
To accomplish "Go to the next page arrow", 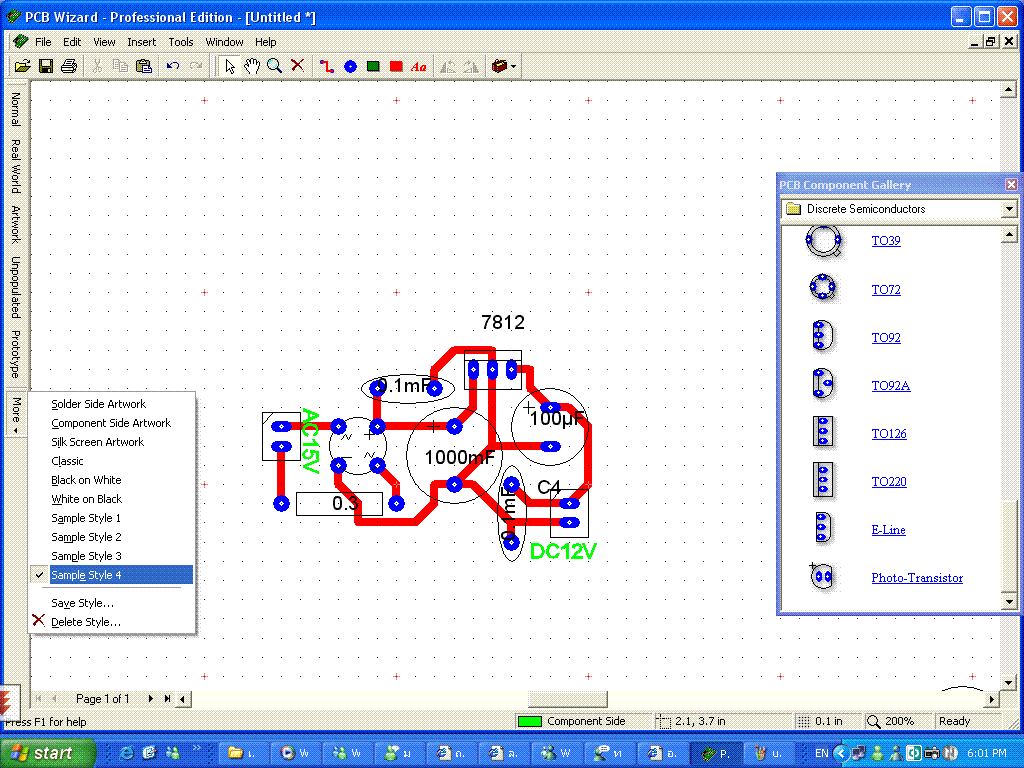I will point(151,699).
